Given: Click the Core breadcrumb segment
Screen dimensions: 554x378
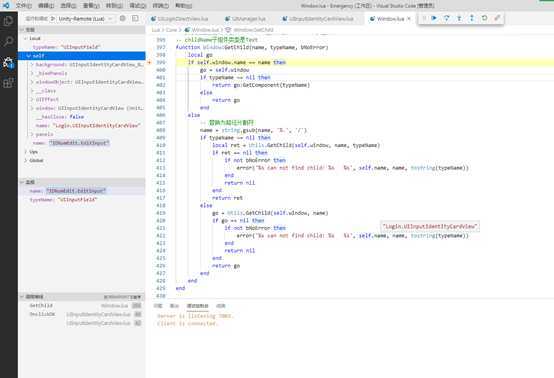Looking at the screenshot, I should 171,30.
